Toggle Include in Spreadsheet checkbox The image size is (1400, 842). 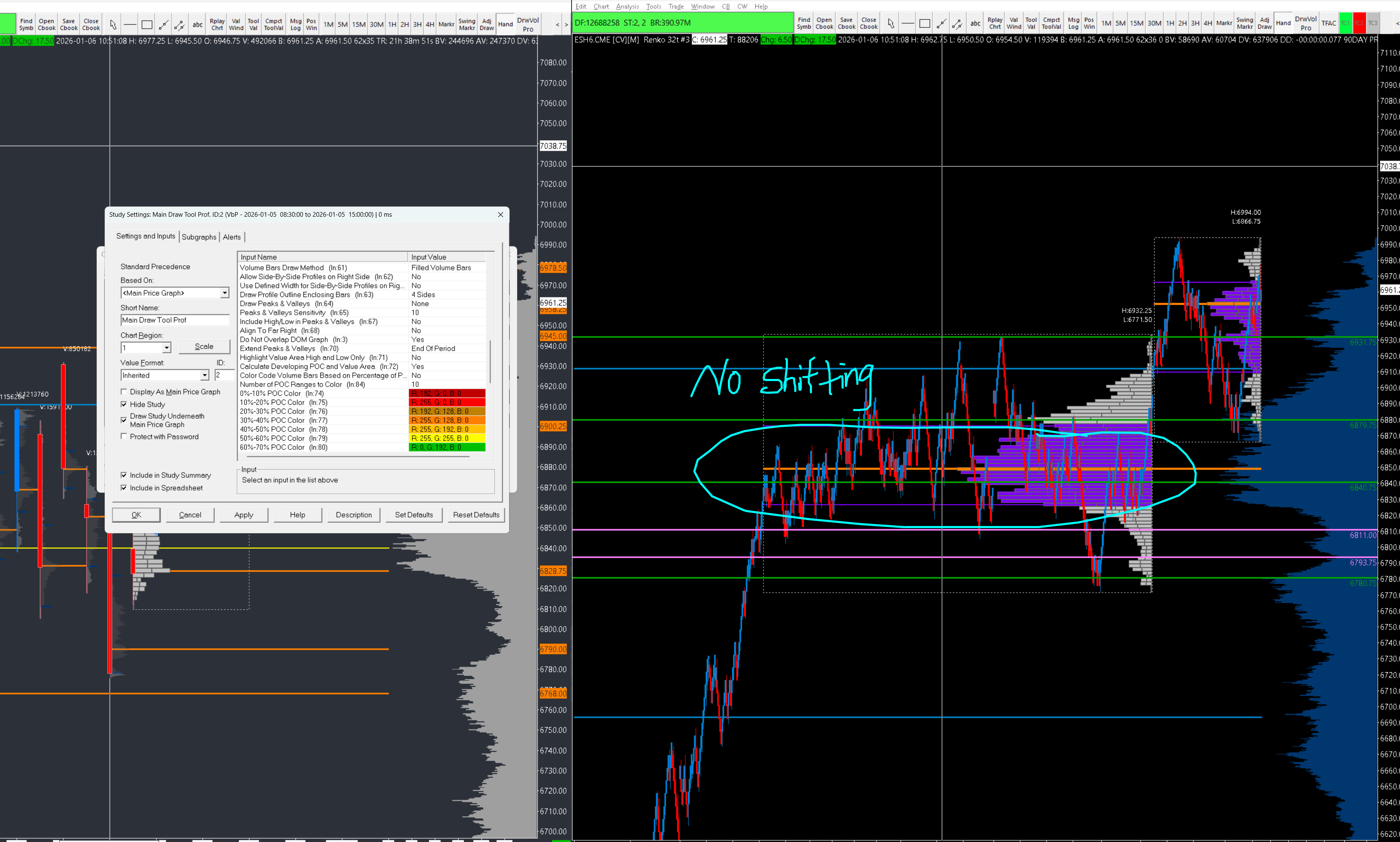pyautogui.click(x=124, y=488)
